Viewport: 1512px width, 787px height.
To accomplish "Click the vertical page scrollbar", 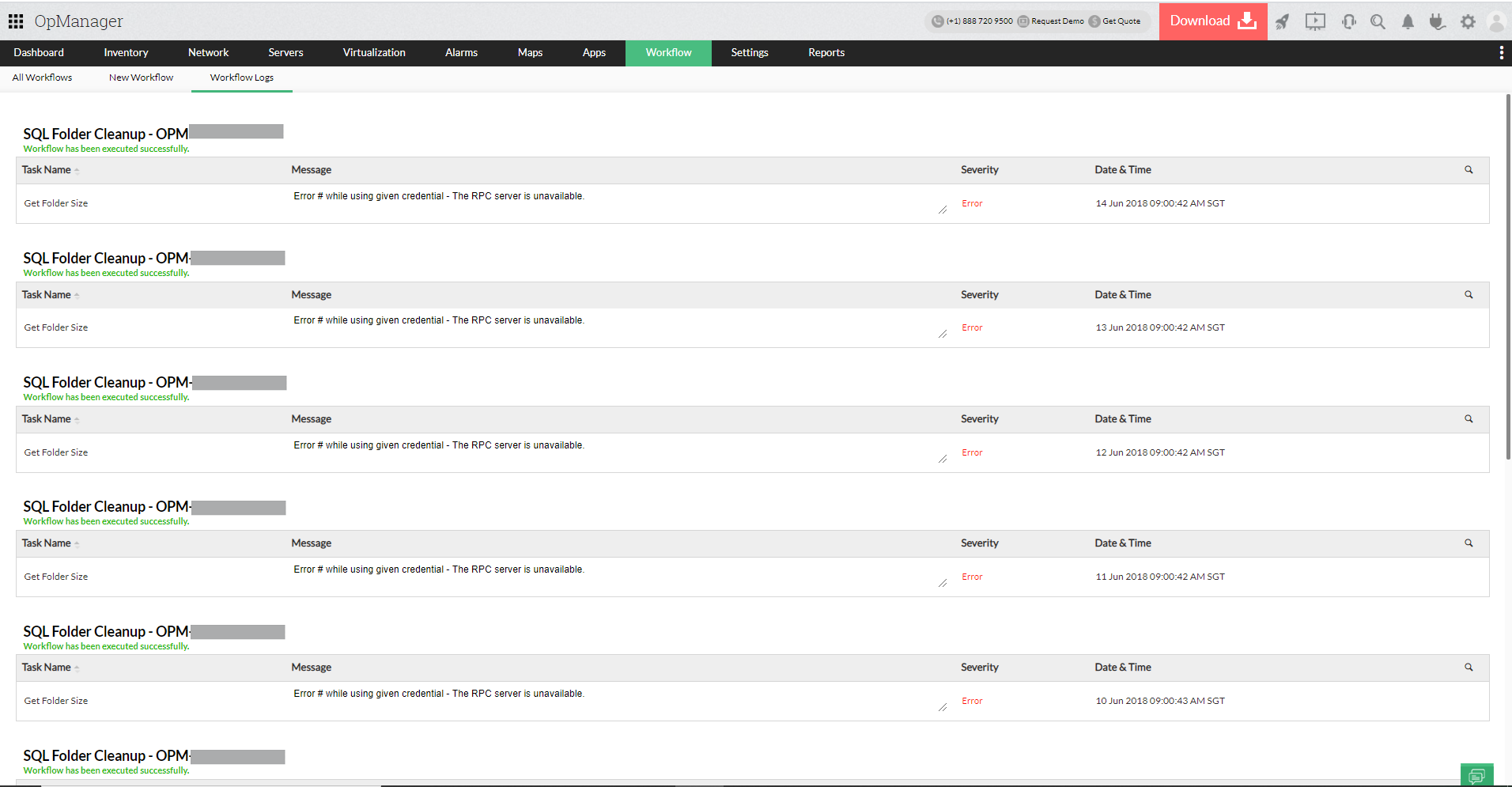I will click(x=1508, y=277).
